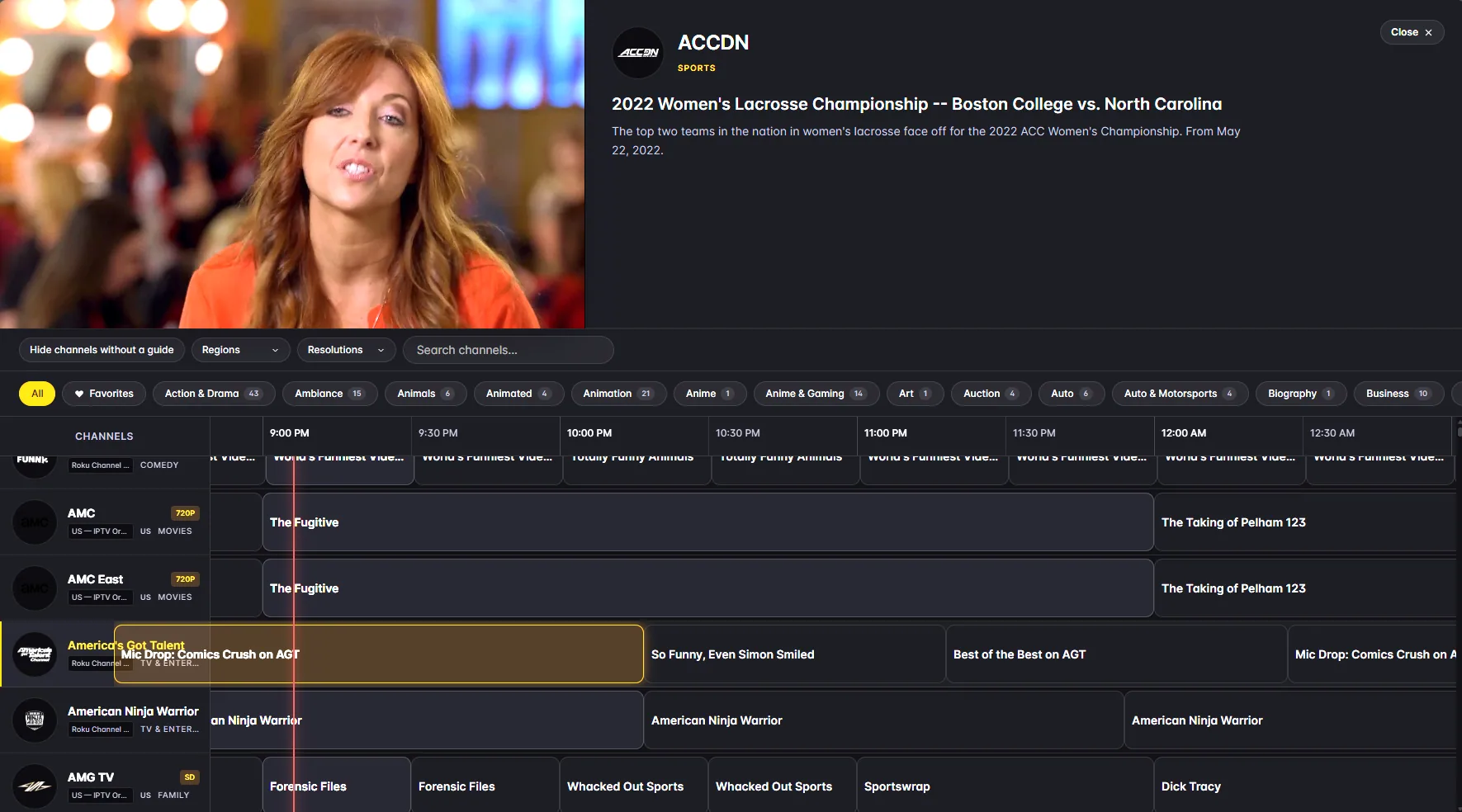Open the 10:30 PM Whacked Out Sports program
This screenshot has width=1462, height=812.
pyautogui.click(x=783, y=786)
